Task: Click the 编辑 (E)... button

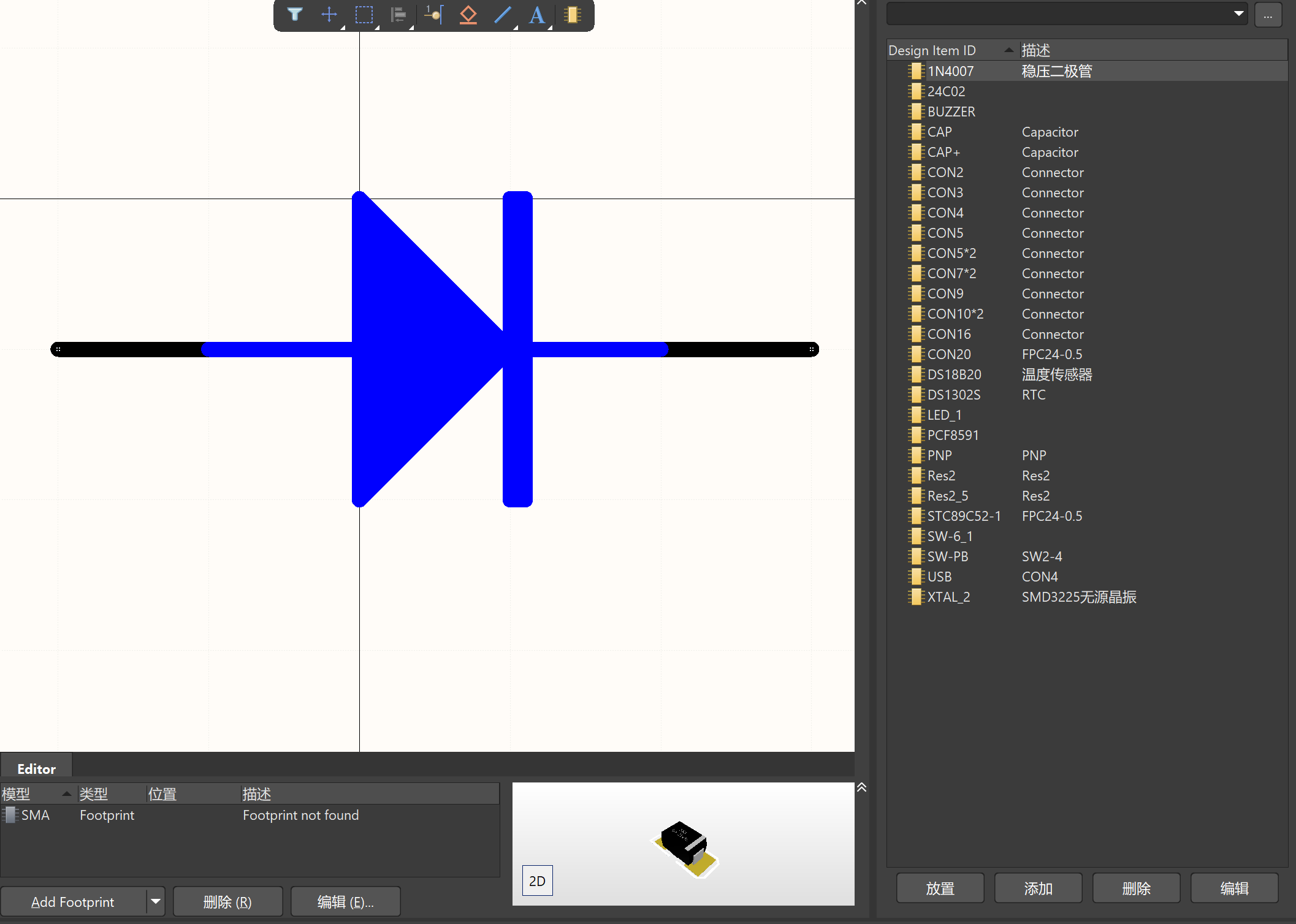Action: pos(345,901)
